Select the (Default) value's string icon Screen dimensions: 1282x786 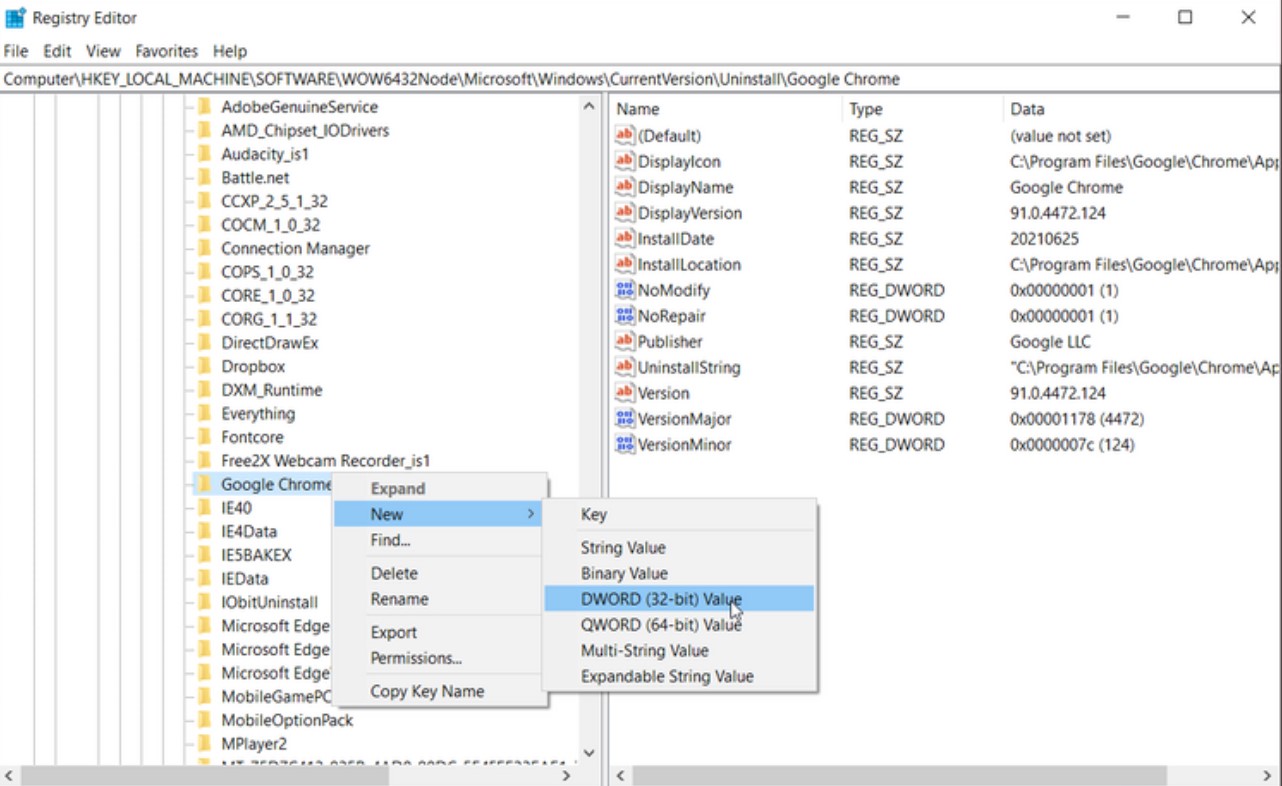(x=625, y=135)
